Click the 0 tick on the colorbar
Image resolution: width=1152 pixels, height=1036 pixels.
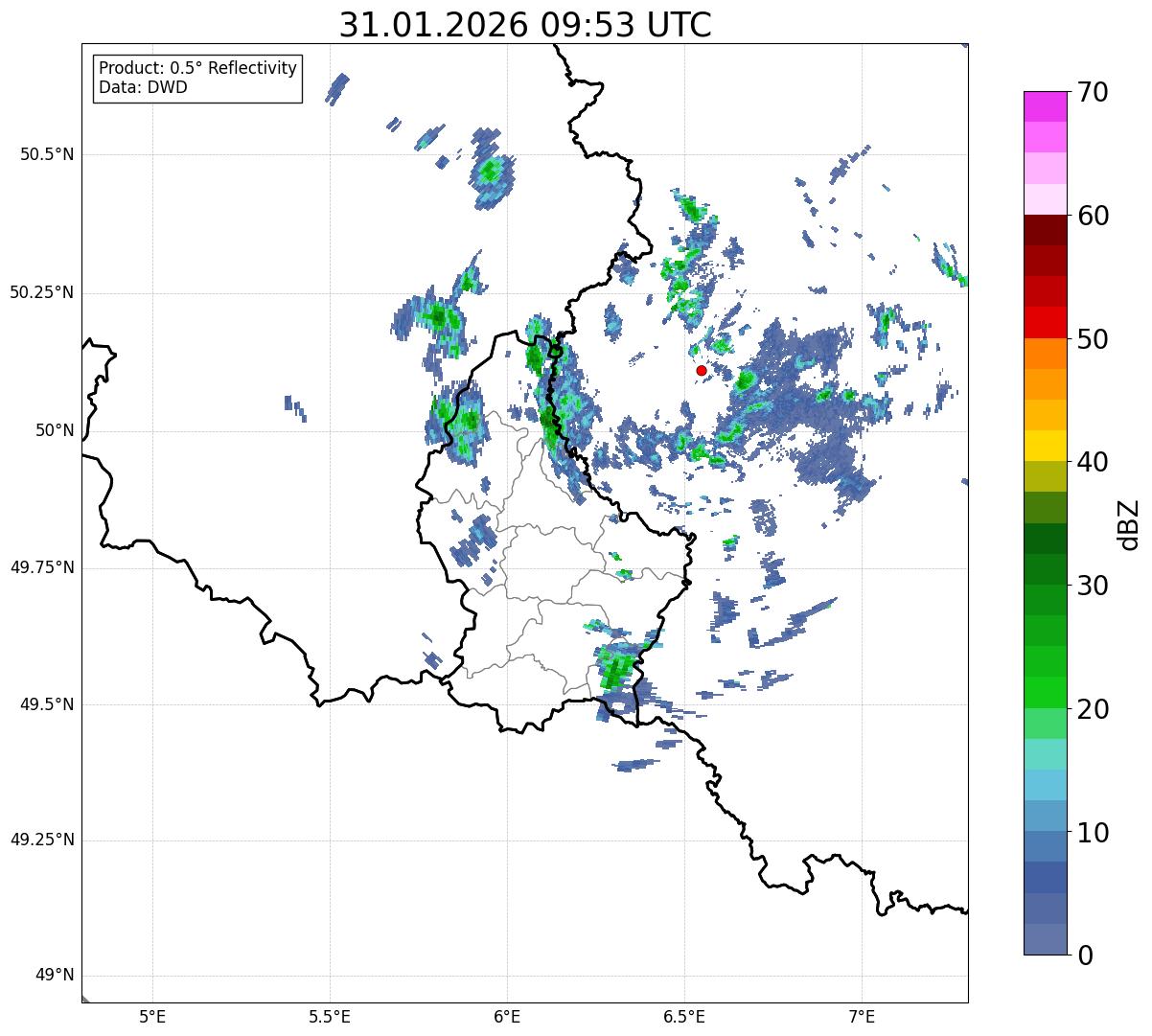[1085, 955]
